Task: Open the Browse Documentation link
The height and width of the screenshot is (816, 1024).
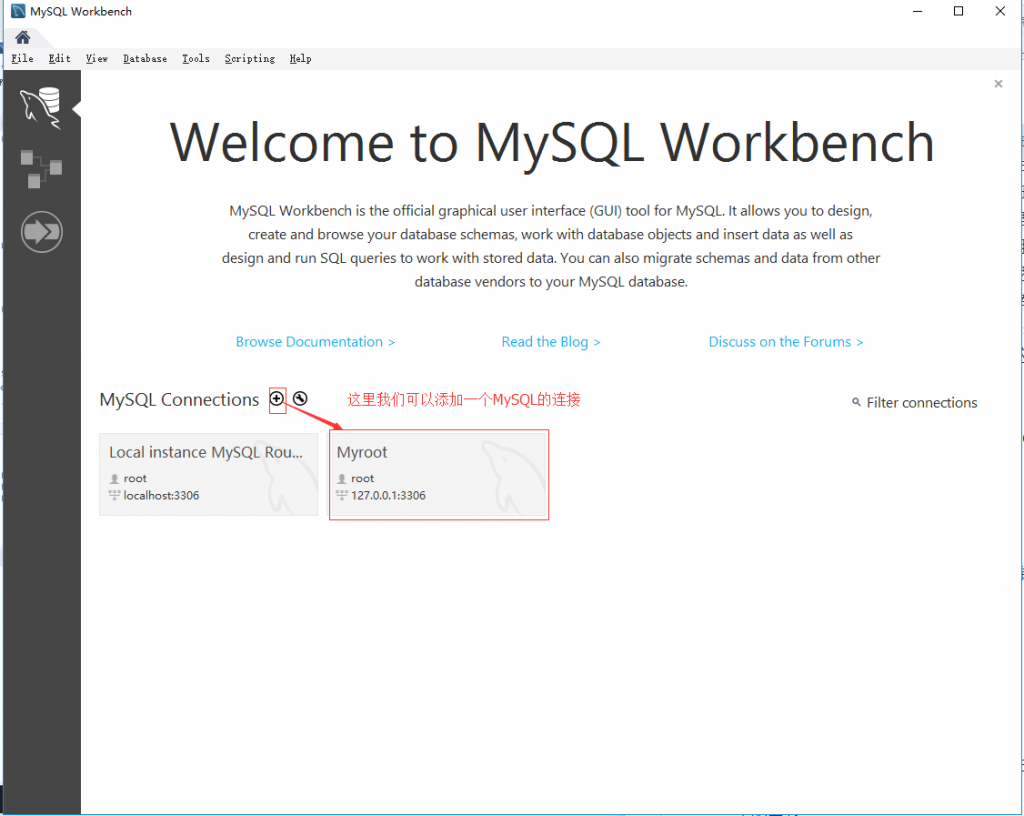Action: pyautogui.click(x=315, y=341)
